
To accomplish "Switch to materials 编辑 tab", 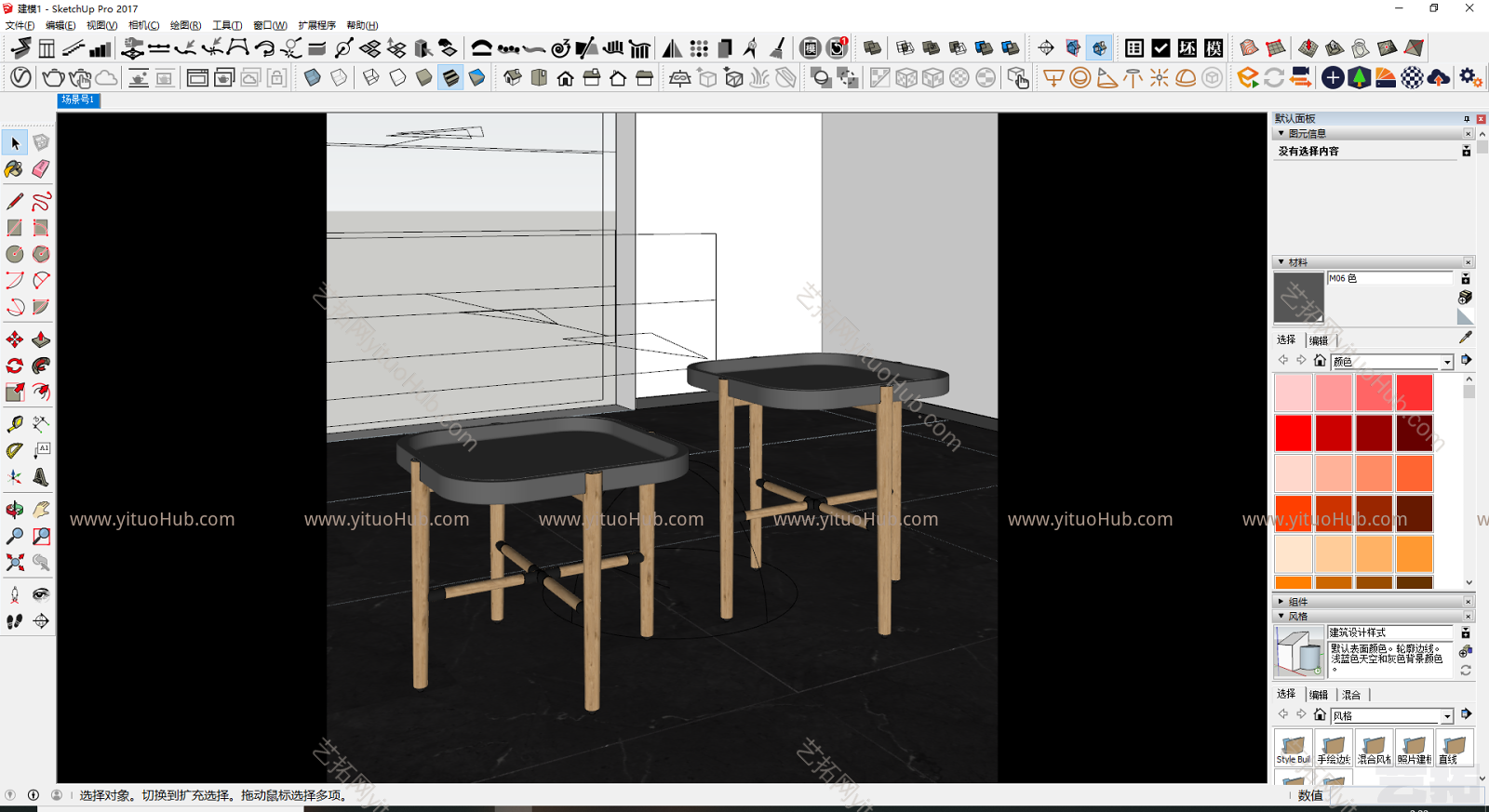I will pos(1319,340).
